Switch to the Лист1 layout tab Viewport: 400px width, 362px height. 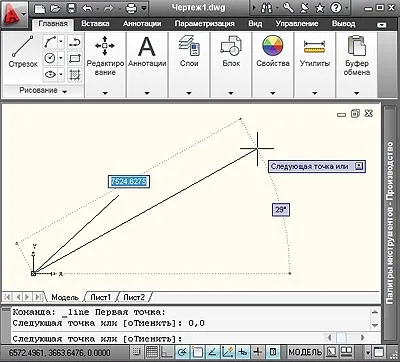click(x=101, y=297)
